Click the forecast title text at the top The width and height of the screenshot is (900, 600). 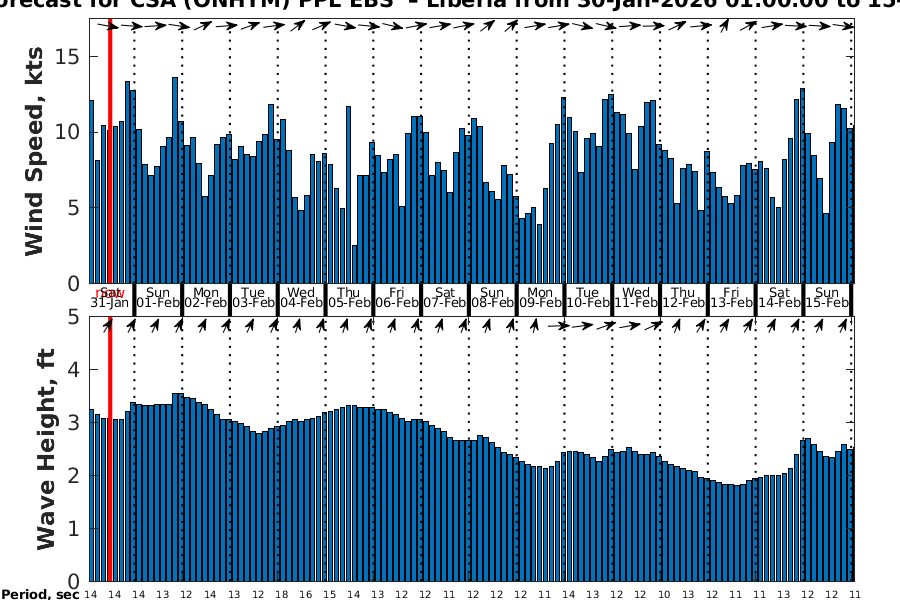pos(450,6)
